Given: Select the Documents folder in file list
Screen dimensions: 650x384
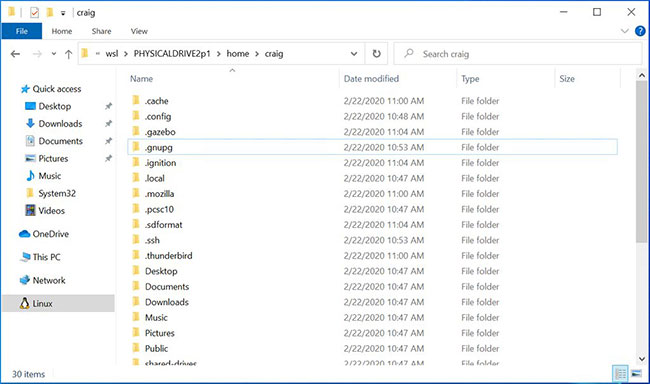Looking at the screenshot, I should coord(167,287).
